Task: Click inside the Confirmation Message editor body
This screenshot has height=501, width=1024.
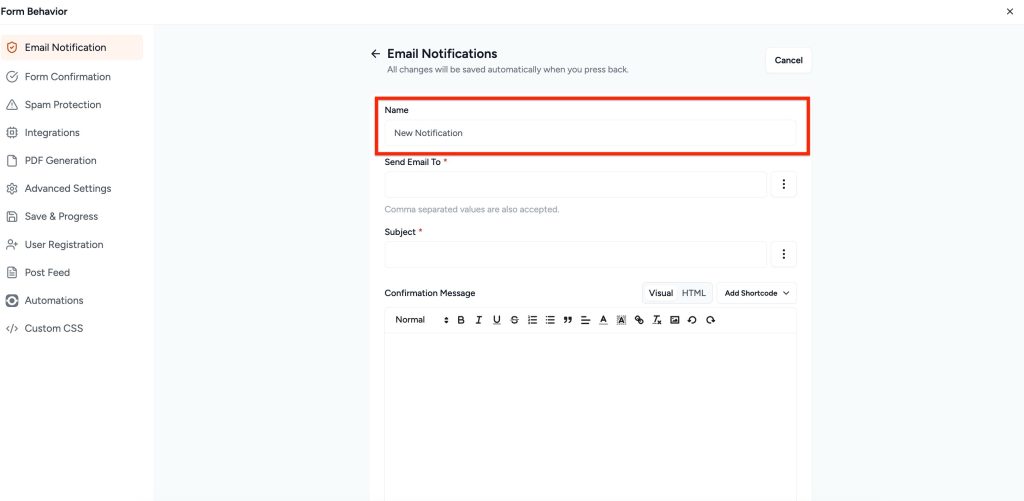Action: point(590,417)
